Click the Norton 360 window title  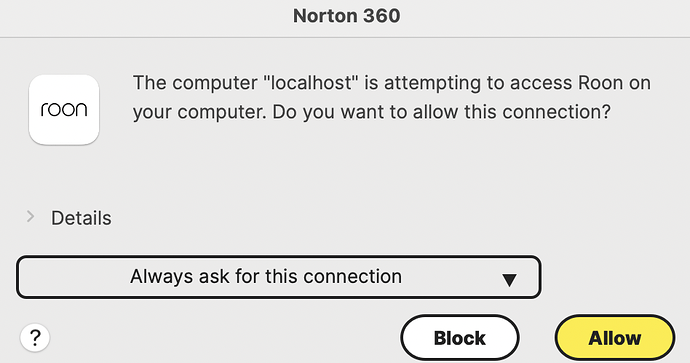click(x=347, y=16)
